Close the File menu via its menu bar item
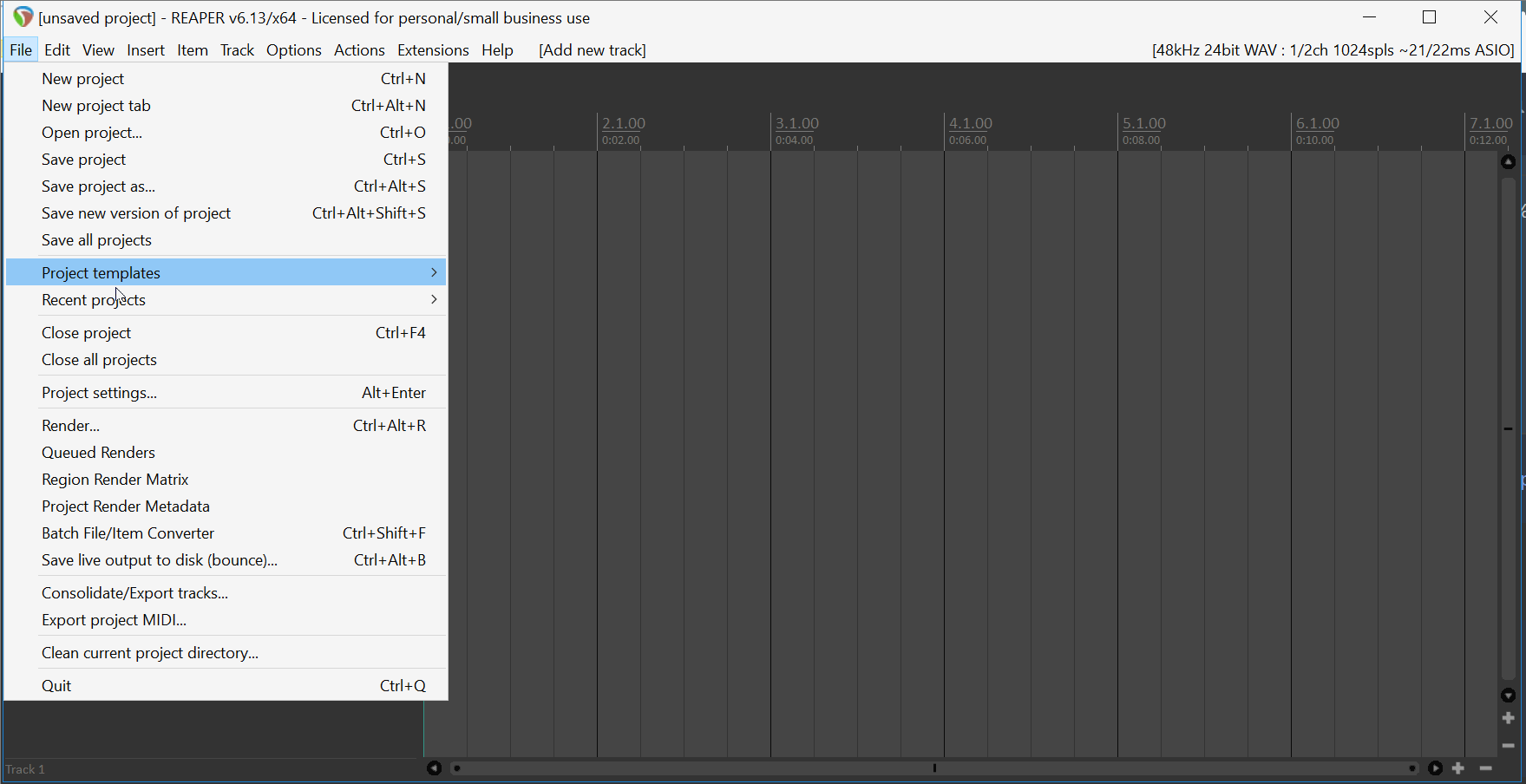 click(21, 49)
